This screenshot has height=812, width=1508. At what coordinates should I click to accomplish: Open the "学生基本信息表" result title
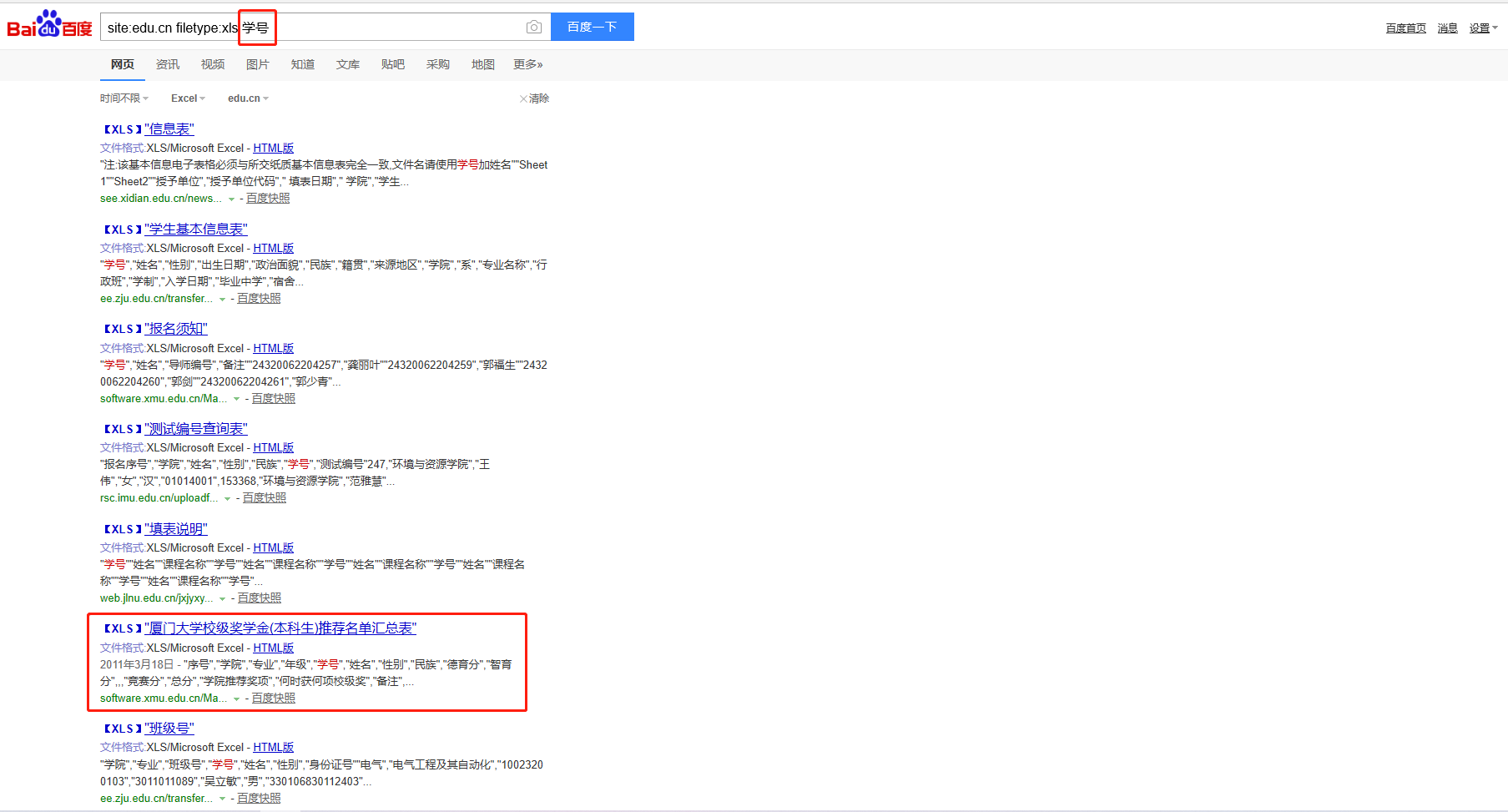pyautogui.click(x=196, y=229)
